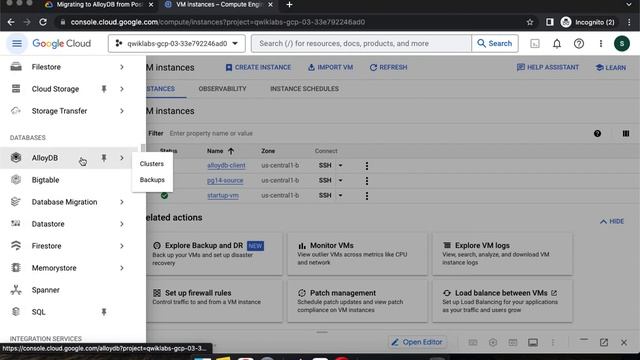Open the project selector dropdown
Viewport: 640px width, 360px height.
177,43
